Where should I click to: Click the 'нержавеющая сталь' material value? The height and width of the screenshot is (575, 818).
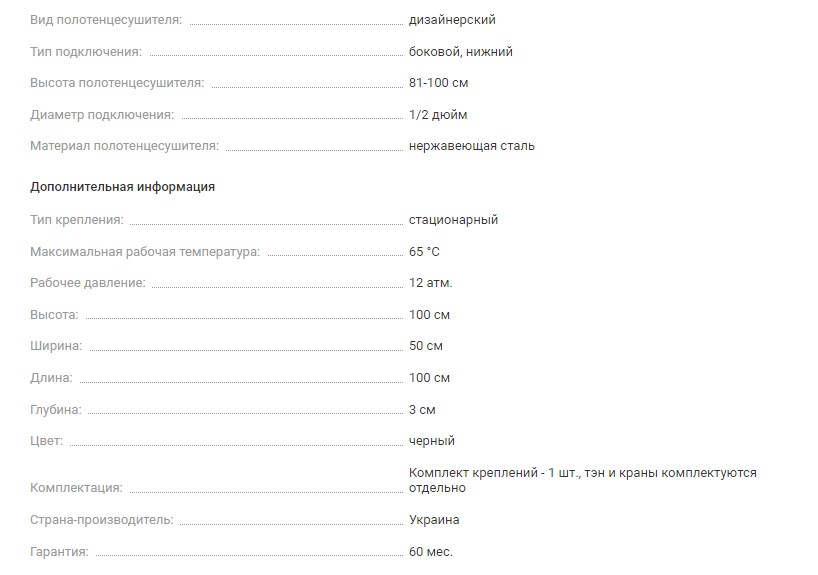472,146
